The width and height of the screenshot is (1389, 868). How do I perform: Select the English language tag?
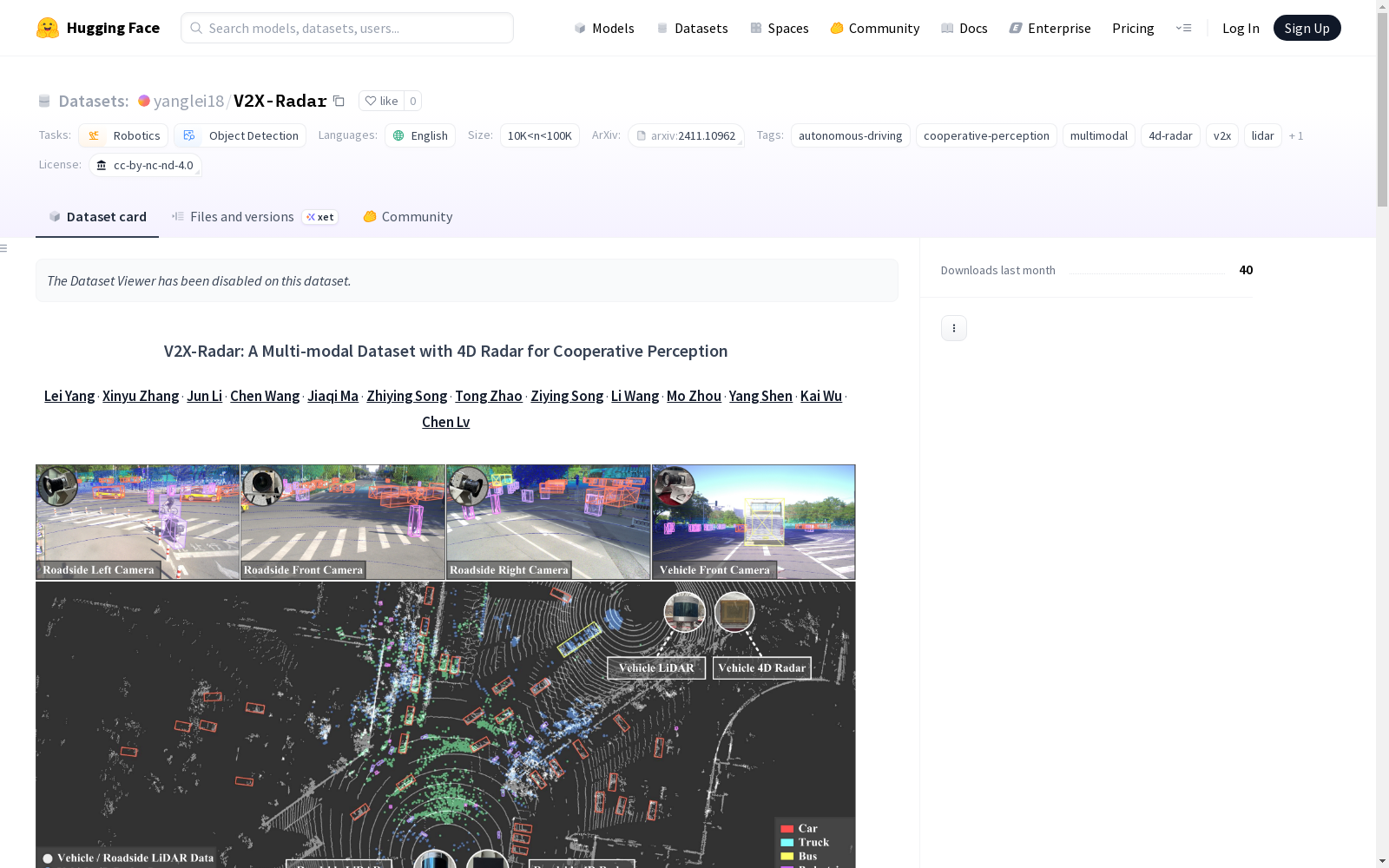[x=420, y=135]
